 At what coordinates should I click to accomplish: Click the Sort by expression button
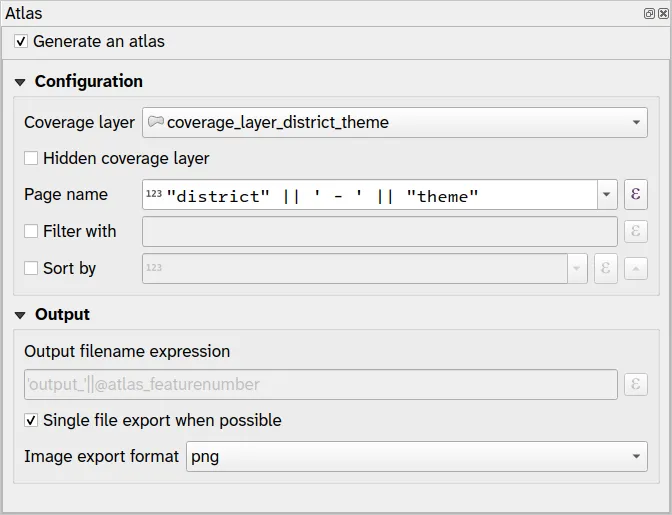pos(605,268)
